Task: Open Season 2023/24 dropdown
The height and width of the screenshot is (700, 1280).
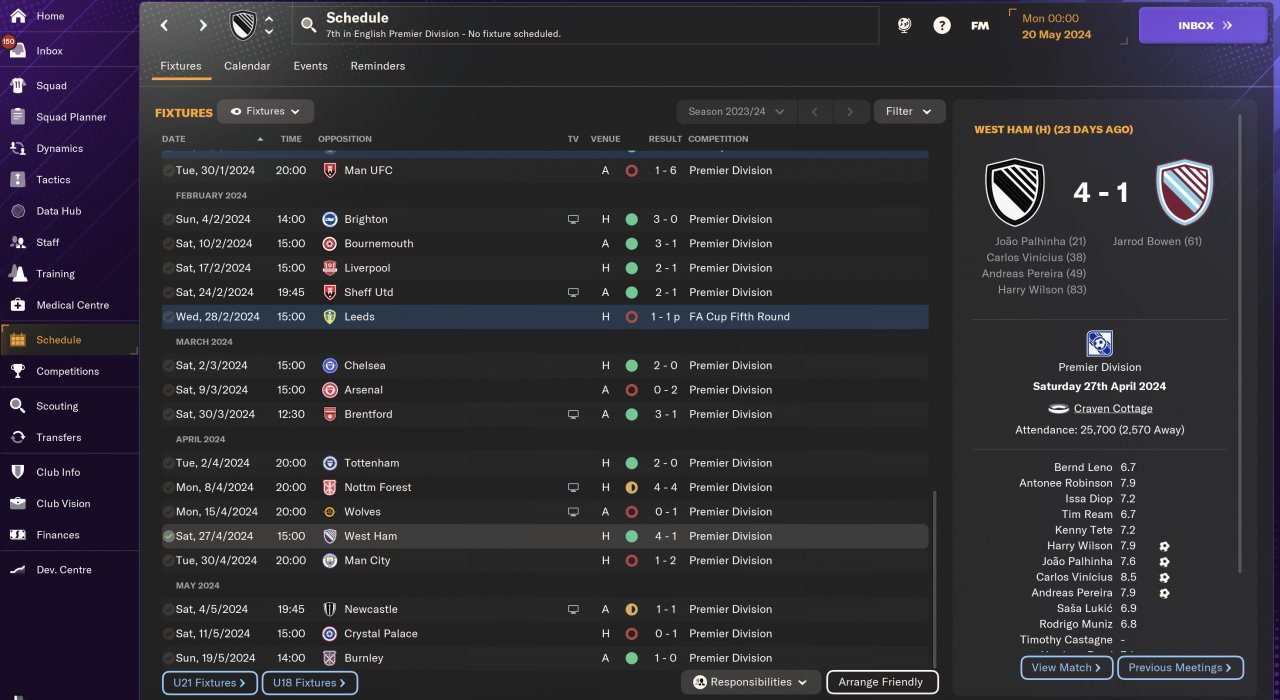Action: tap(736, 111)
